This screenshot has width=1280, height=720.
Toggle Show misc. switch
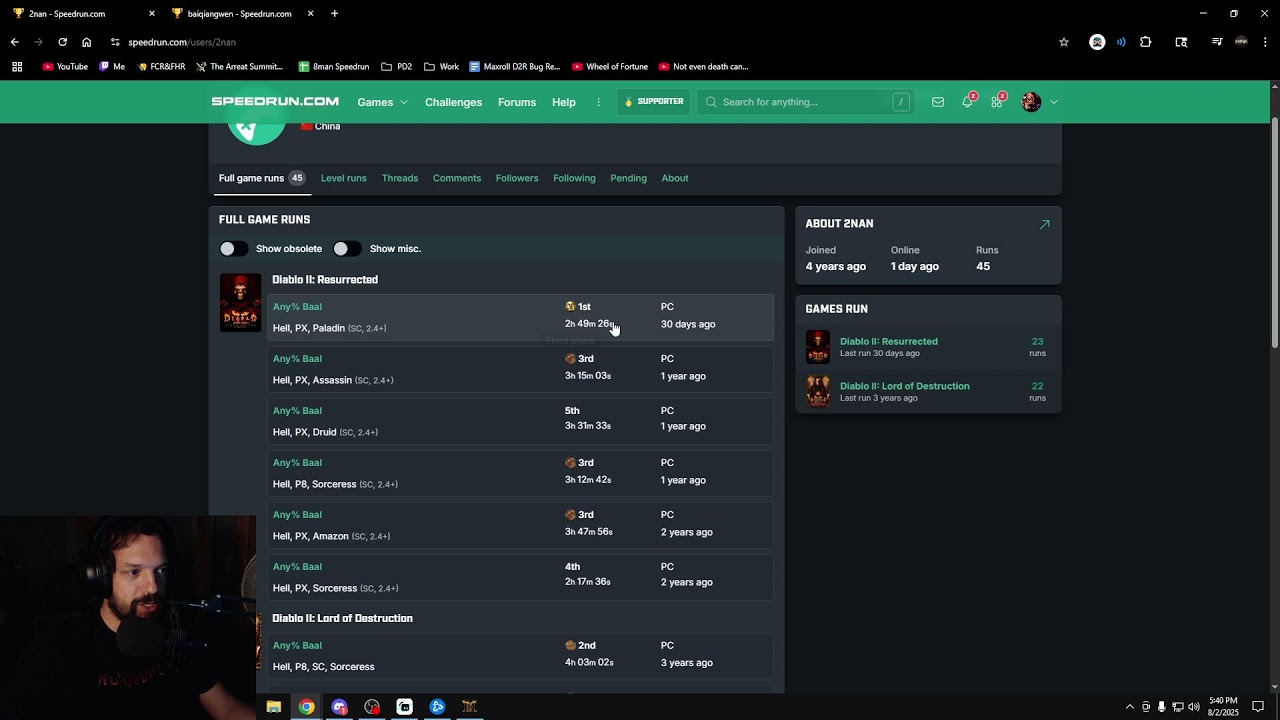(x=347, y=248)
